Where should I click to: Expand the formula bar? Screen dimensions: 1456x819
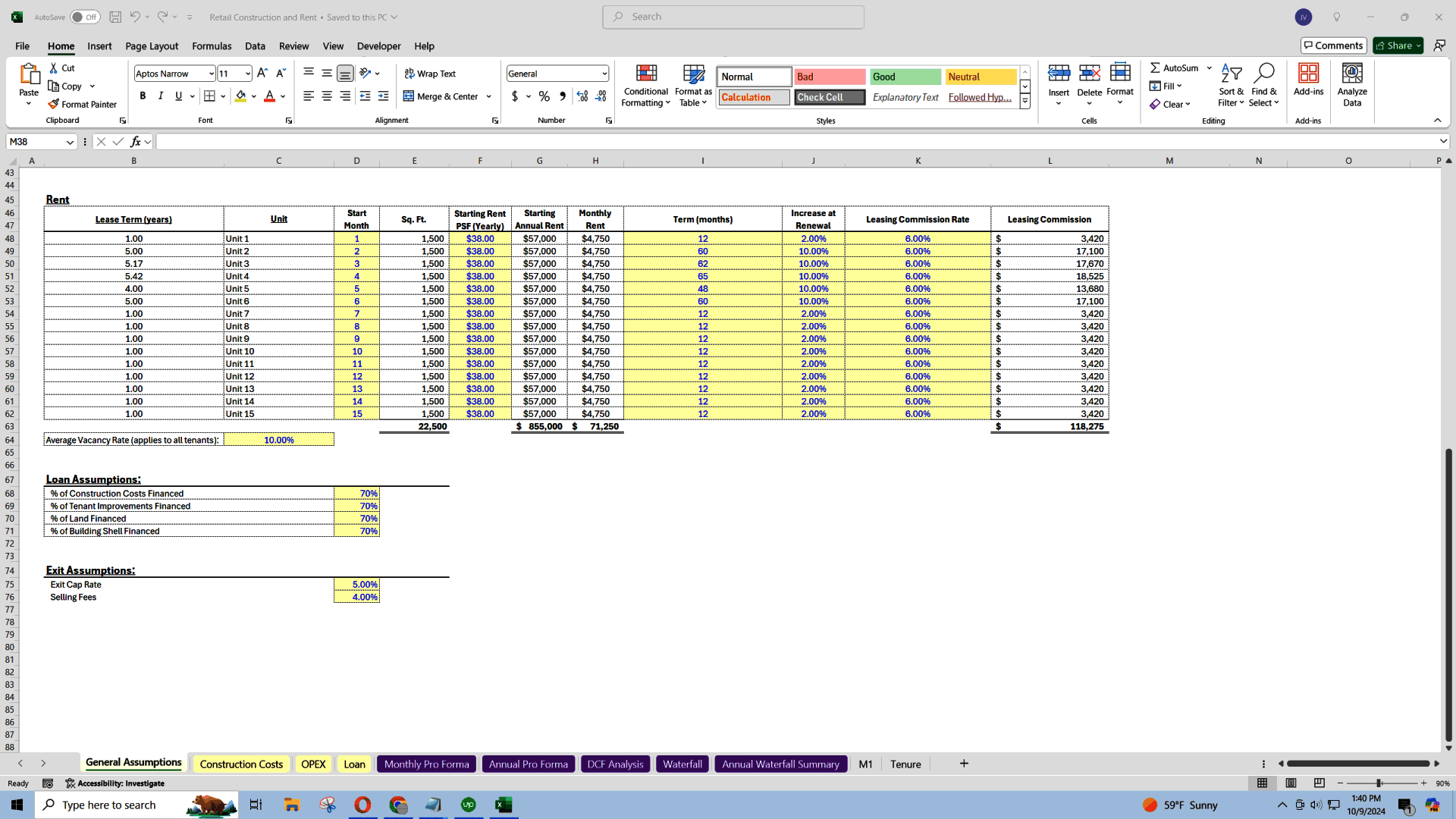pyautogui.click(x=1442, y=142)
